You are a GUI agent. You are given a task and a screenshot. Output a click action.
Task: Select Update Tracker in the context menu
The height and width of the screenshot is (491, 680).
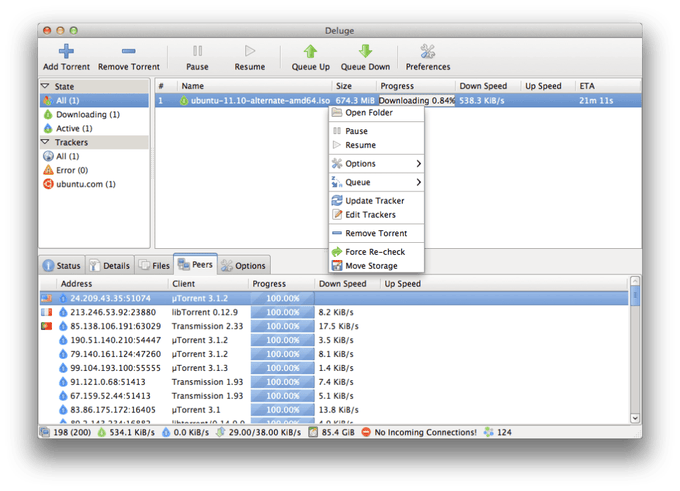click(376, 200)
